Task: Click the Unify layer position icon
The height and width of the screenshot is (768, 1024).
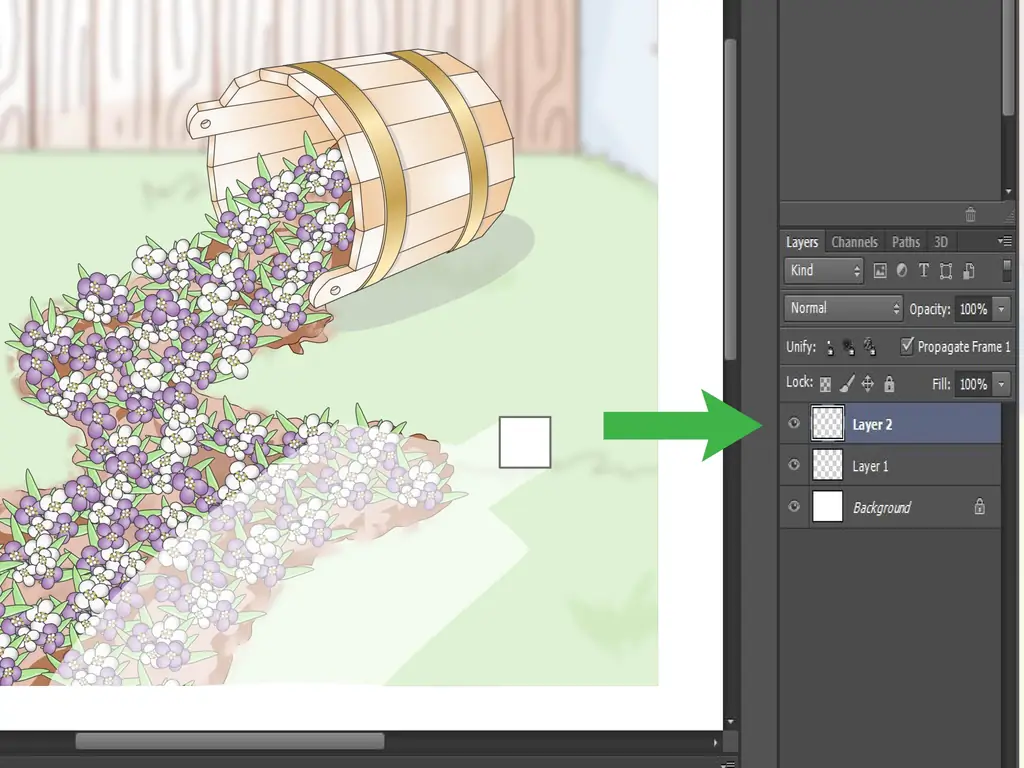Action: pos(829,347)
